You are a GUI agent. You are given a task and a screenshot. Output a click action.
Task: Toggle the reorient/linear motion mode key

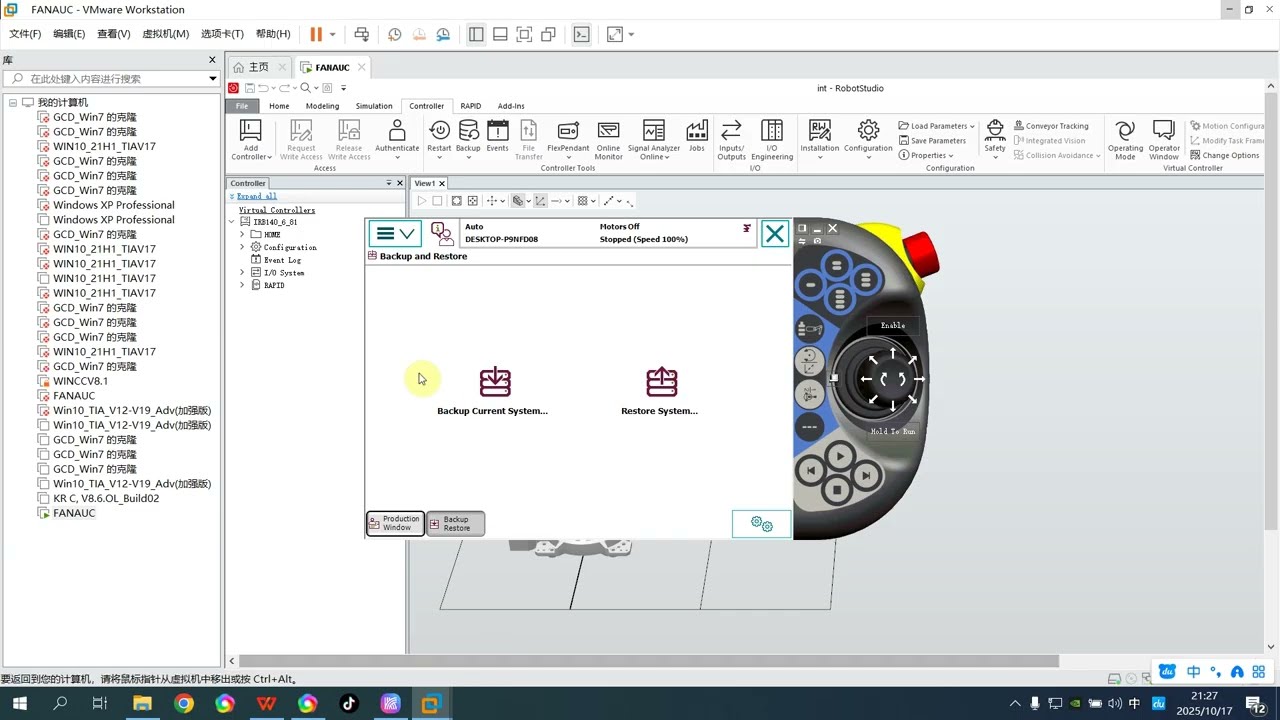point(810,361)
